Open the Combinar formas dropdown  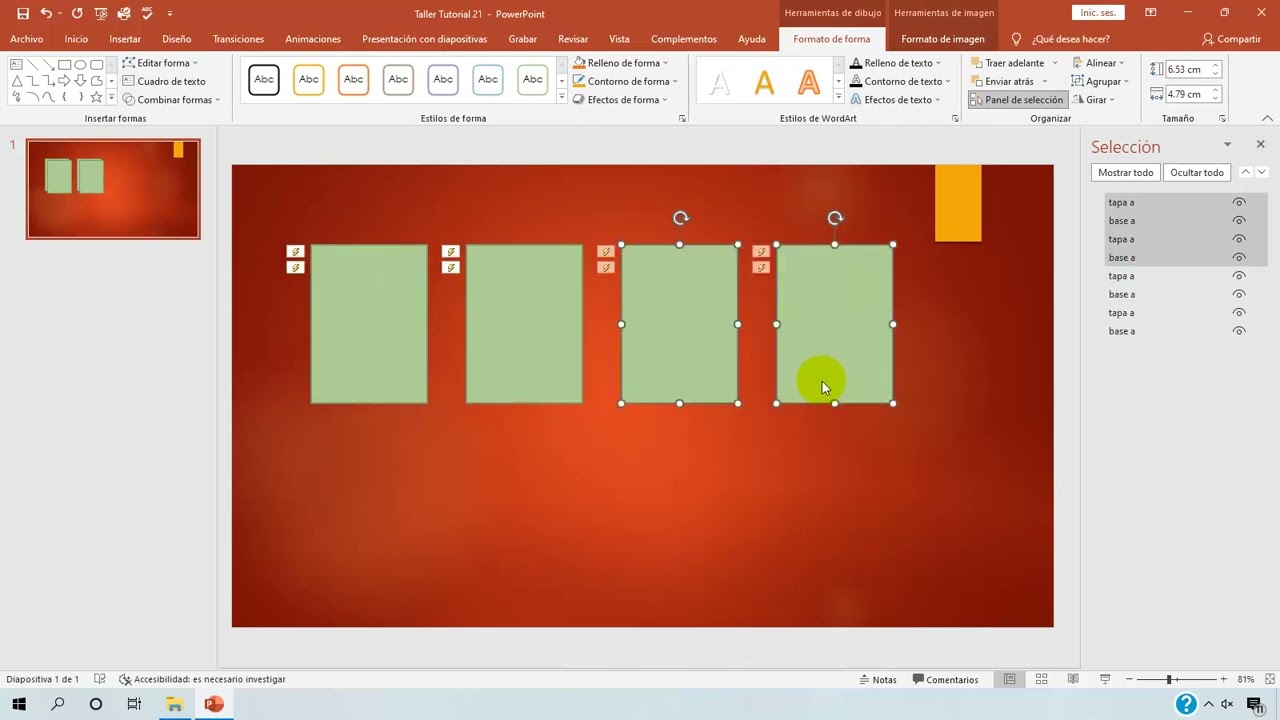[x=171, y=99]
